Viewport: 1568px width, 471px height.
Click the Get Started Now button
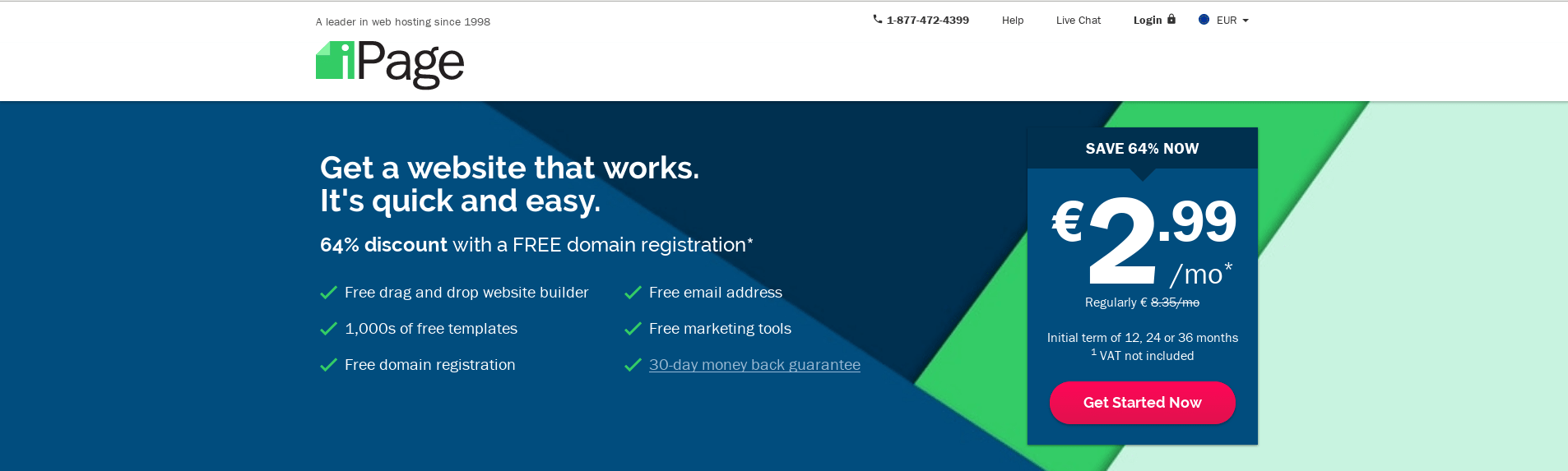tap(1143, 403)
